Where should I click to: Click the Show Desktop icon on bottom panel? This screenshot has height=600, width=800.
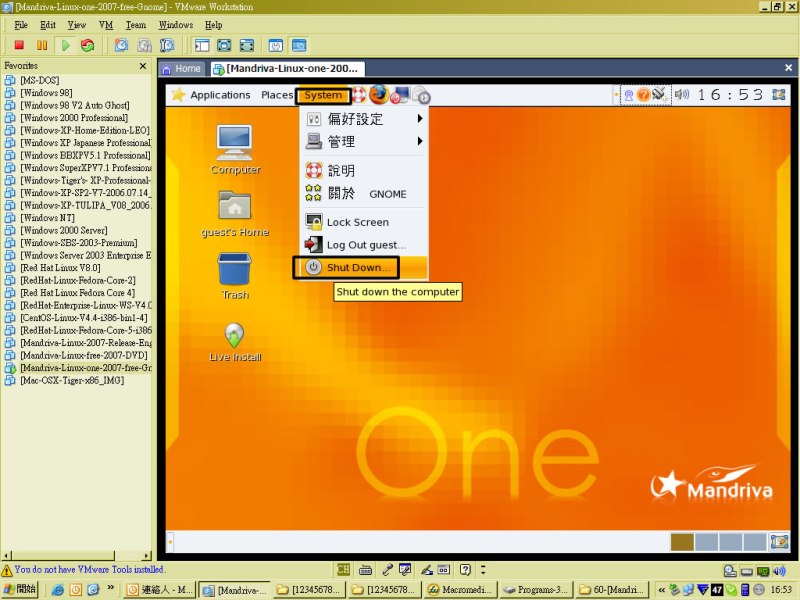[780, 542]
